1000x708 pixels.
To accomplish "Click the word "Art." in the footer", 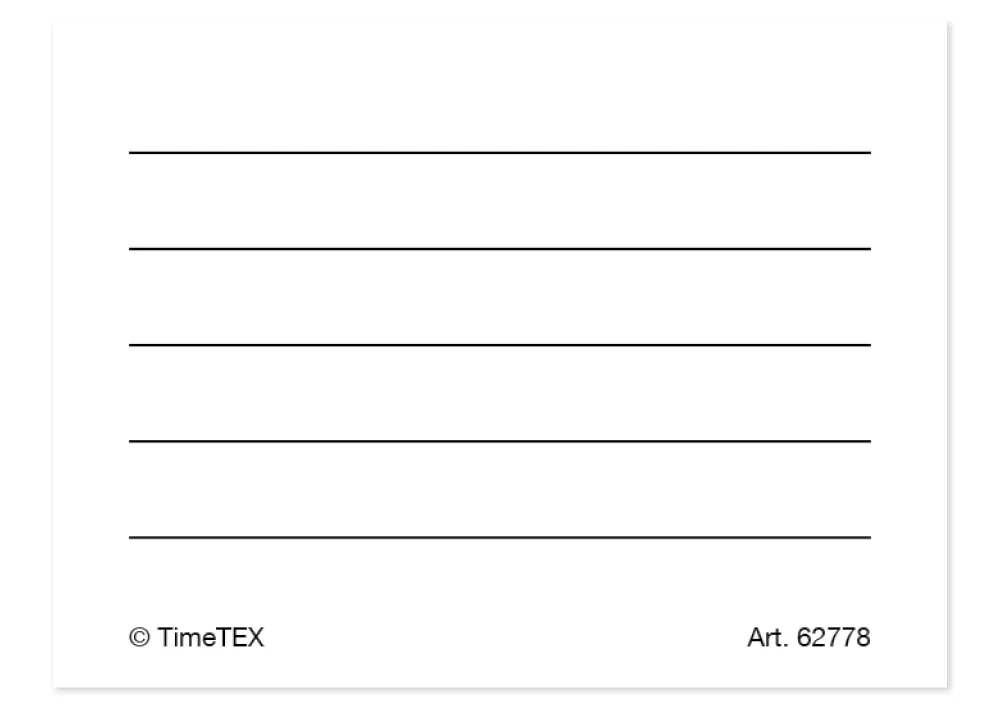I will [766, 638].
